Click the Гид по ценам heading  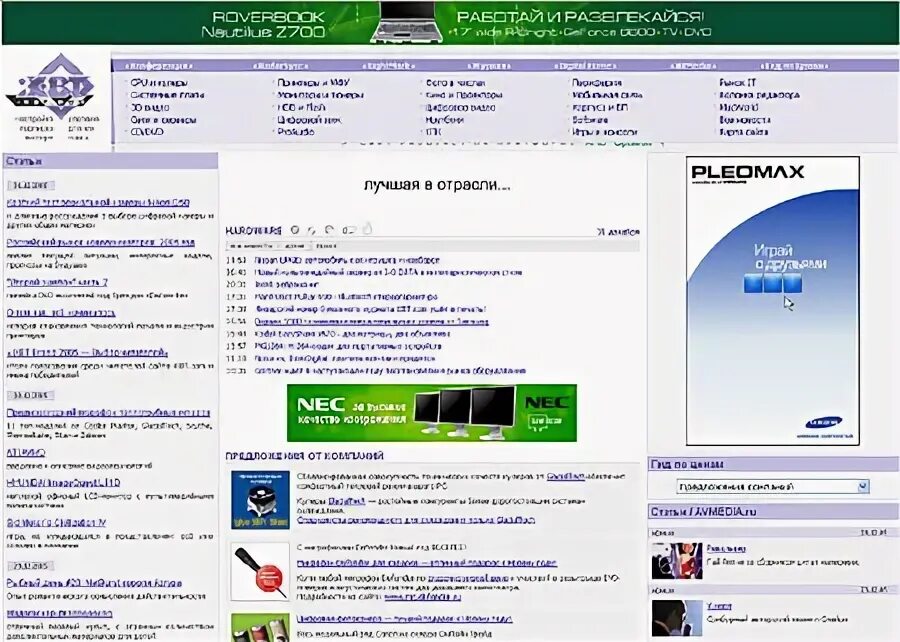click(686, 464)
